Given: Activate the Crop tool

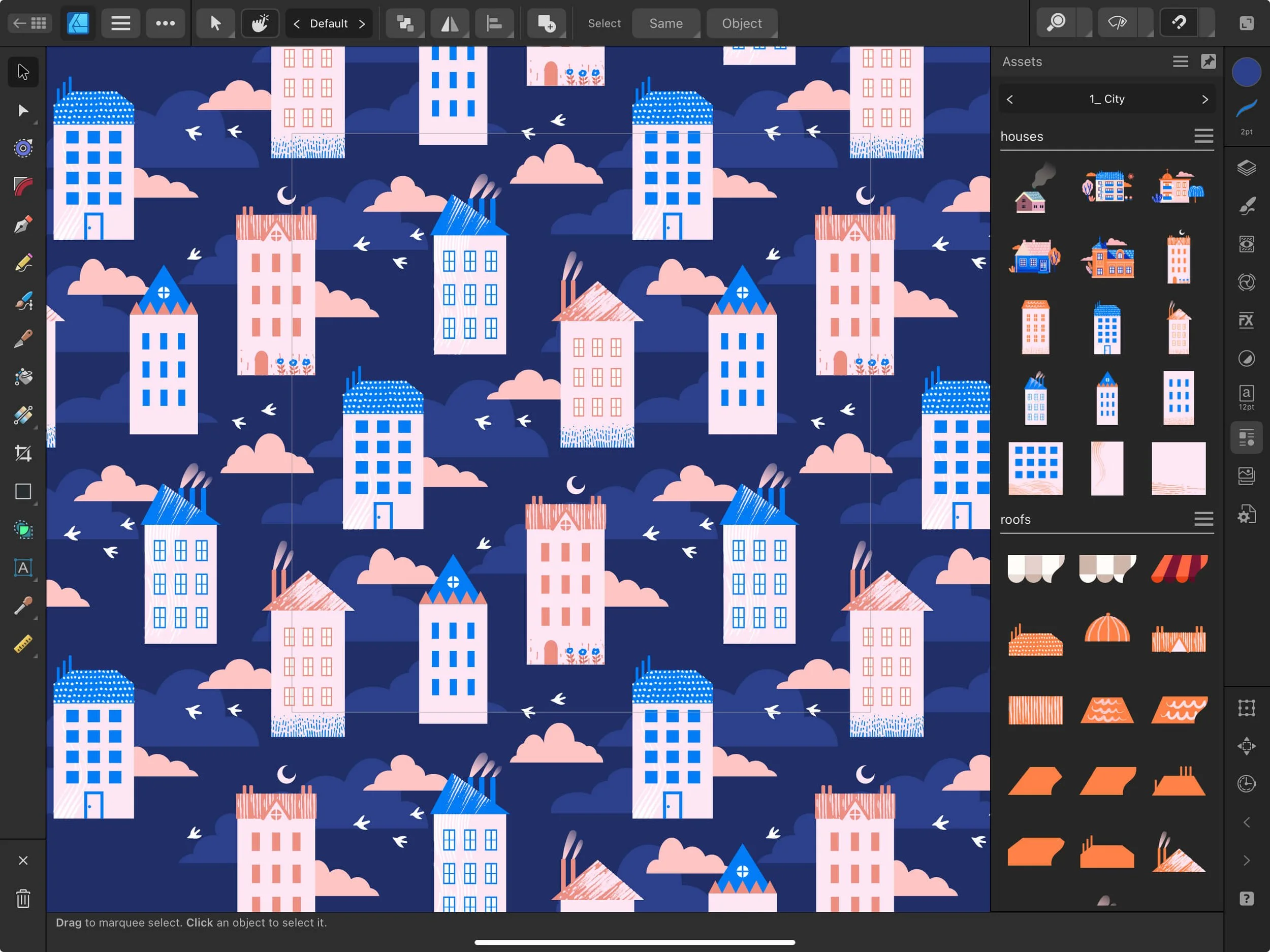Looking at the screenshot, I should pyautogui.click(x=23, y=453).
